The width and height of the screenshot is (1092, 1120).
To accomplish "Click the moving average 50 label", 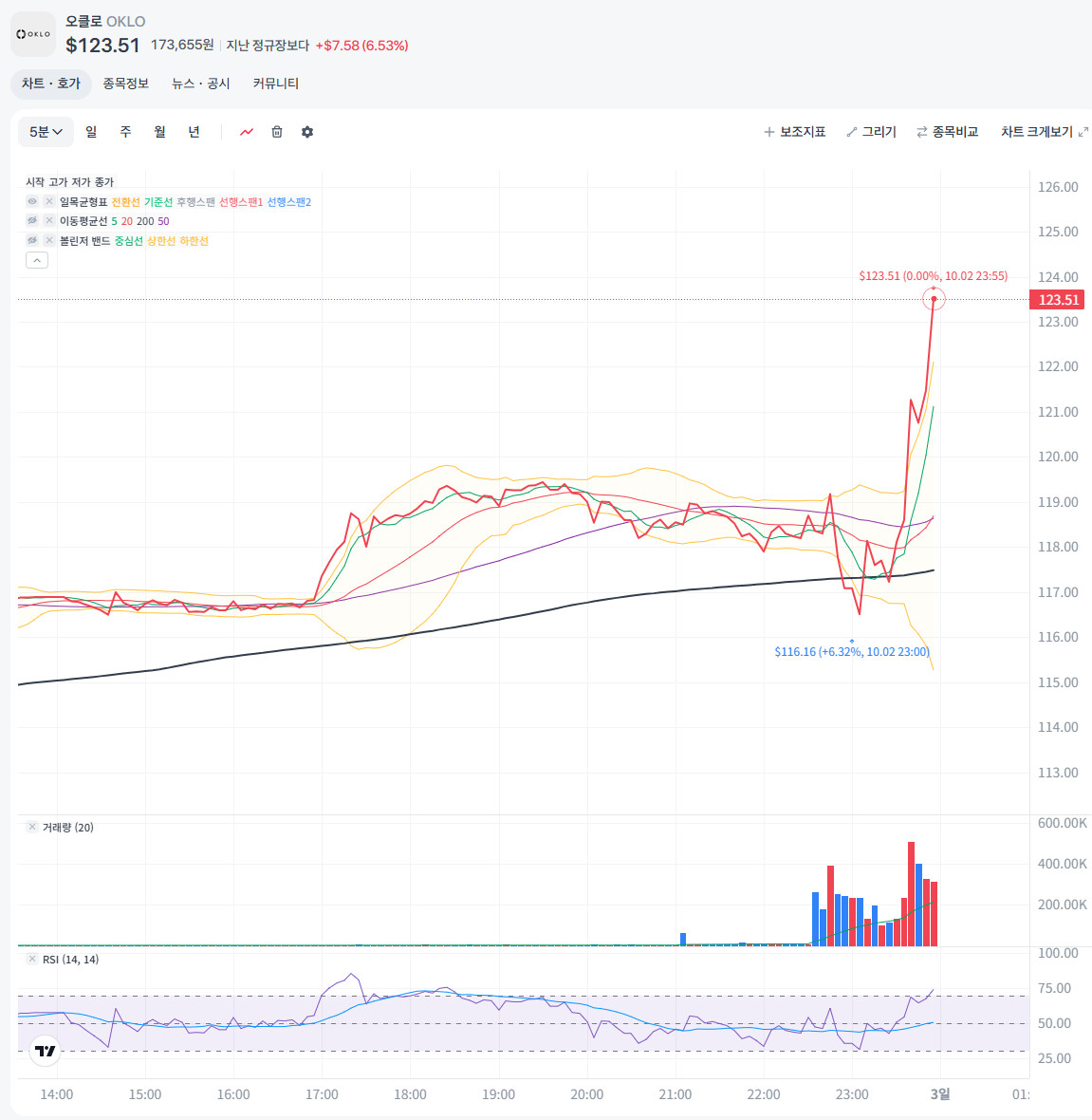I will click(x=163, y=221).
